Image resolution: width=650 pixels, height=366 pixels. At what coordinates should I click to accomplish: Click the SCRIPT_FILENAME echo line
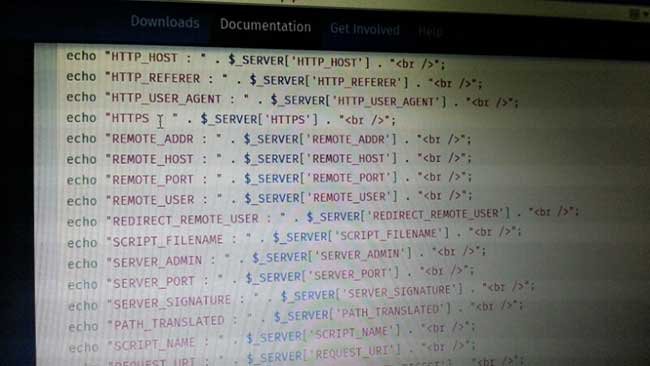294,238
